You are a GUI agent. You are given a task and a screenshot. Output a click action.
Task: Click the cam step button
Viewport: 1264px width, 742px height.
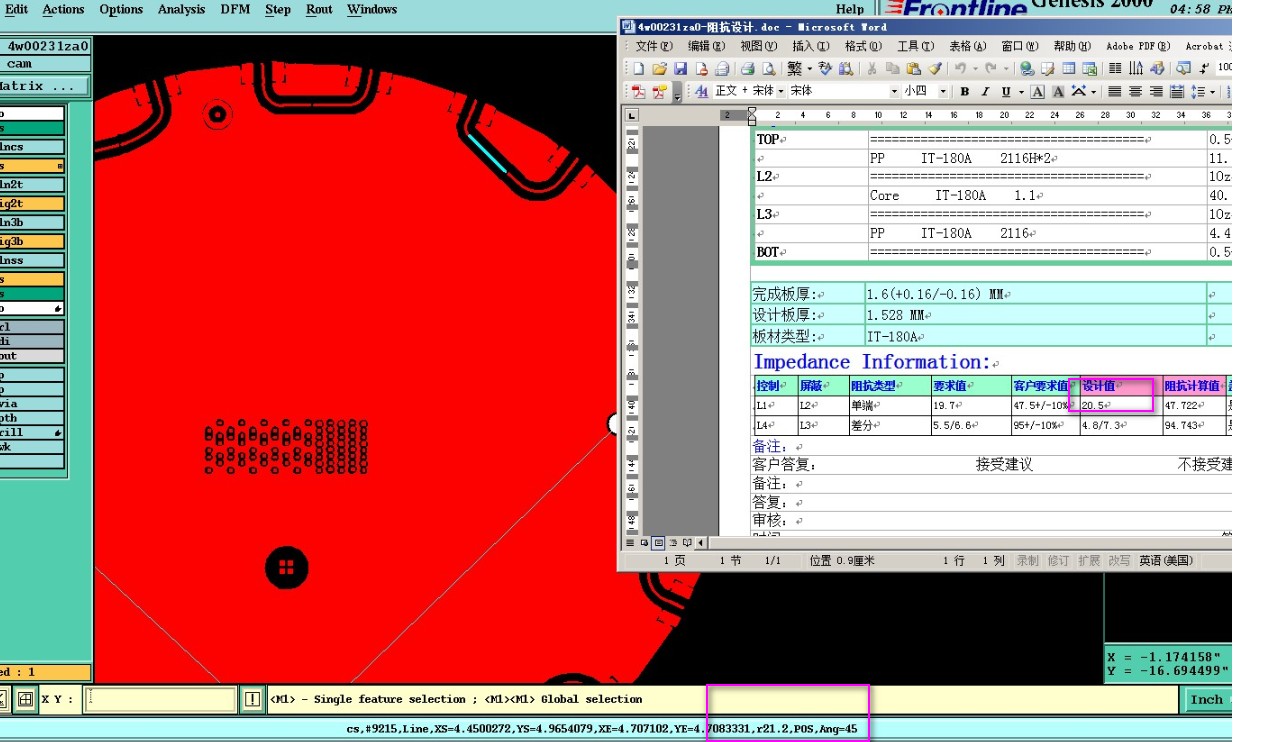pos(44,64)
